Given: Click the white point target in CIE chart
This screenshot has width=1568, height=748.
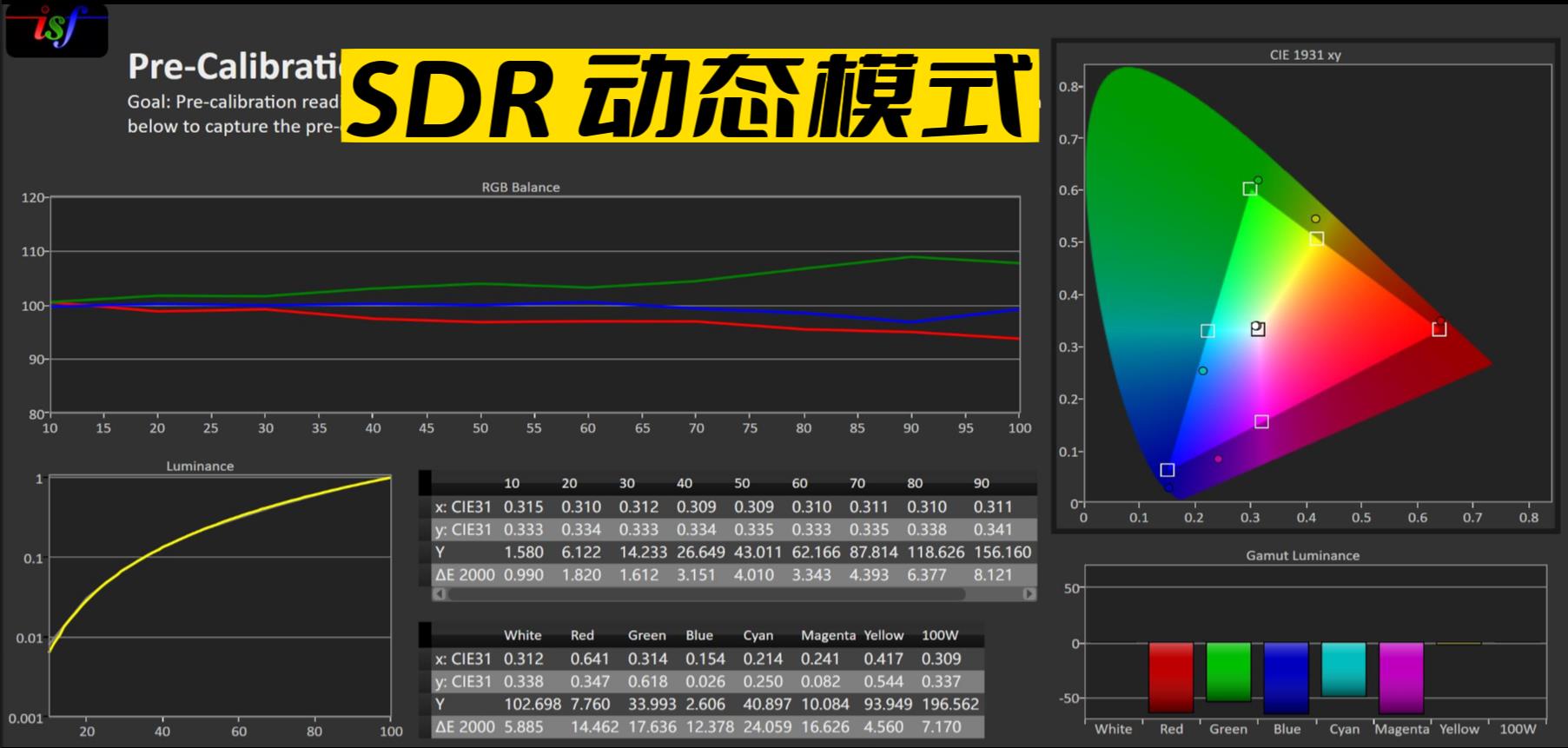Looking at the screenshot, I should 1258,329.
